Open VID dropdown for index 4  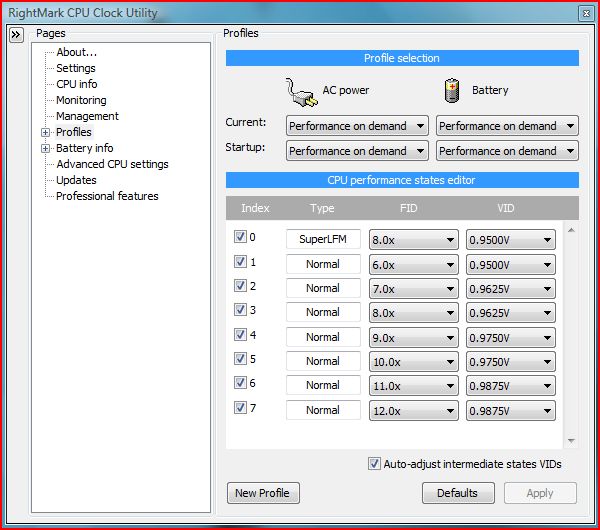click(511, 338)
